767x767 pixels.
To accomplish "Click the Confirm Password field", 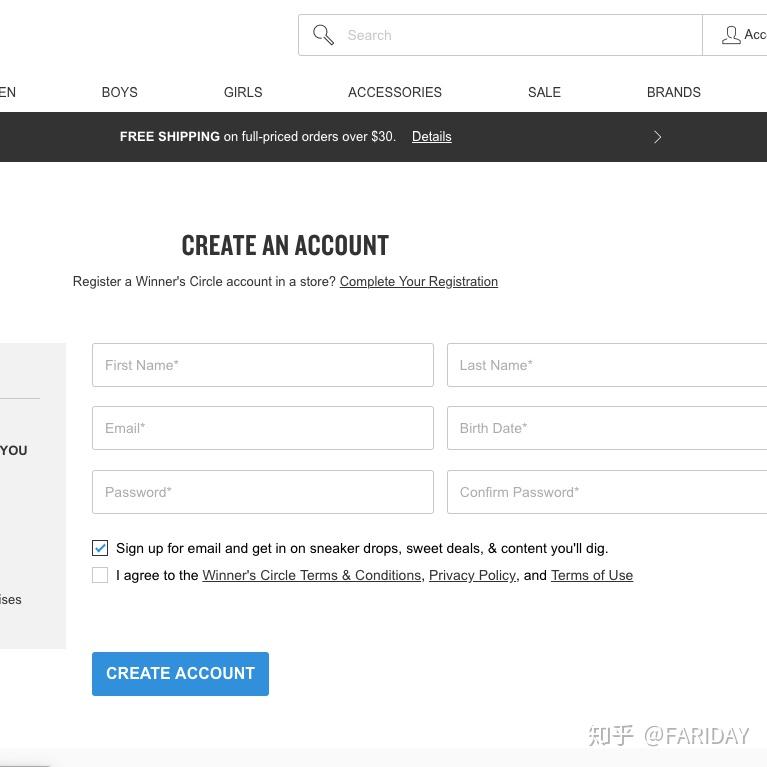I will click(x=606, y=492).
